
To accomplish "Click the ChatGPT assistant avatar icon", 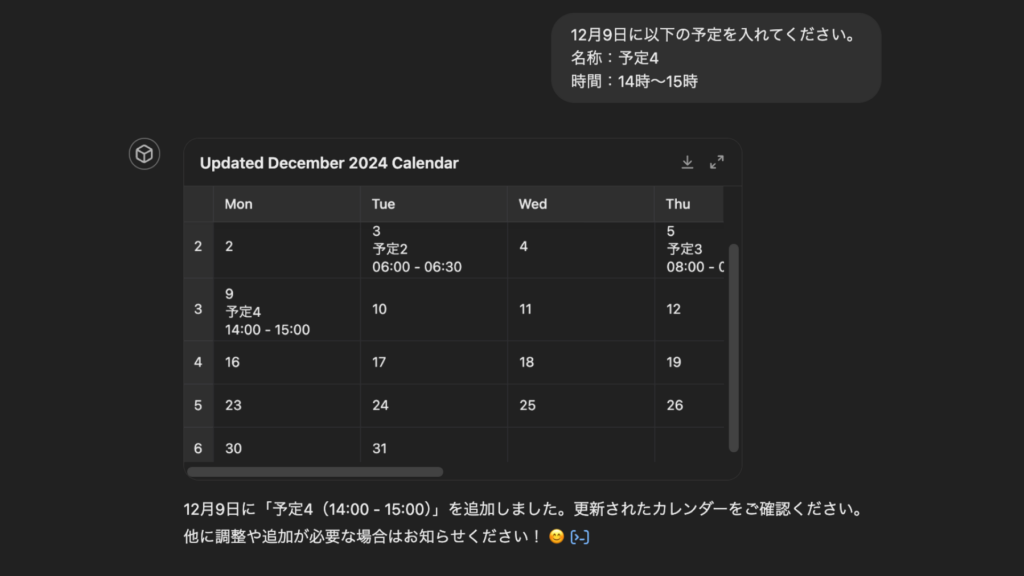I will click(x=144, y=154).
